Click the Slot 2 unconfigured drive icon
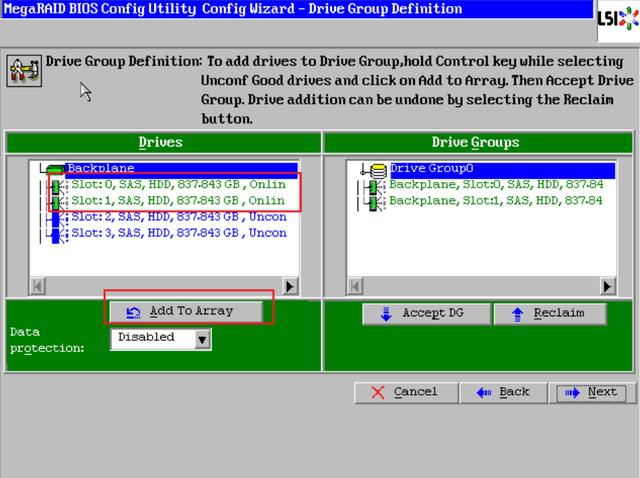The height and width of the screenshot is (478, 640). point(58,219)
